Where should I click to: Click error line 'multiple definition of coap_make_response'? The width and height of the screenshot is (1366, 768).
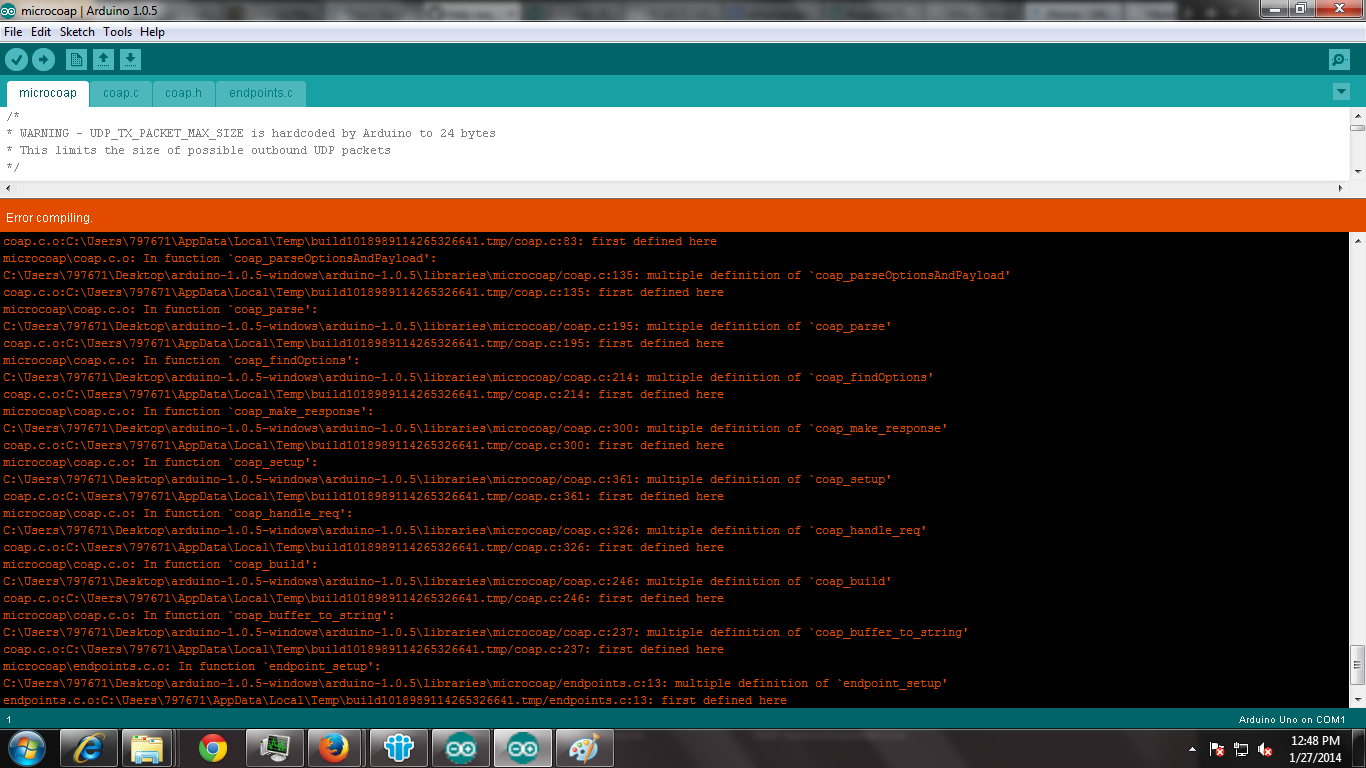pyautogui.click(x=475, y=428)
